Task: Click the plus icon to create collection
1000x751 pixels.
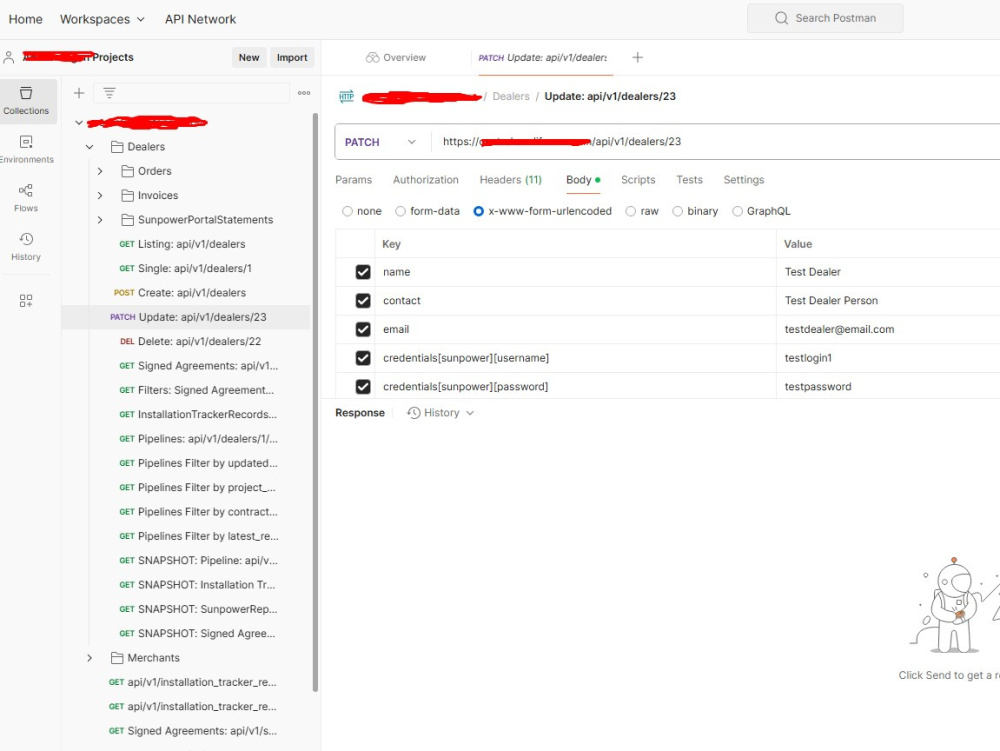Action: 79,93
